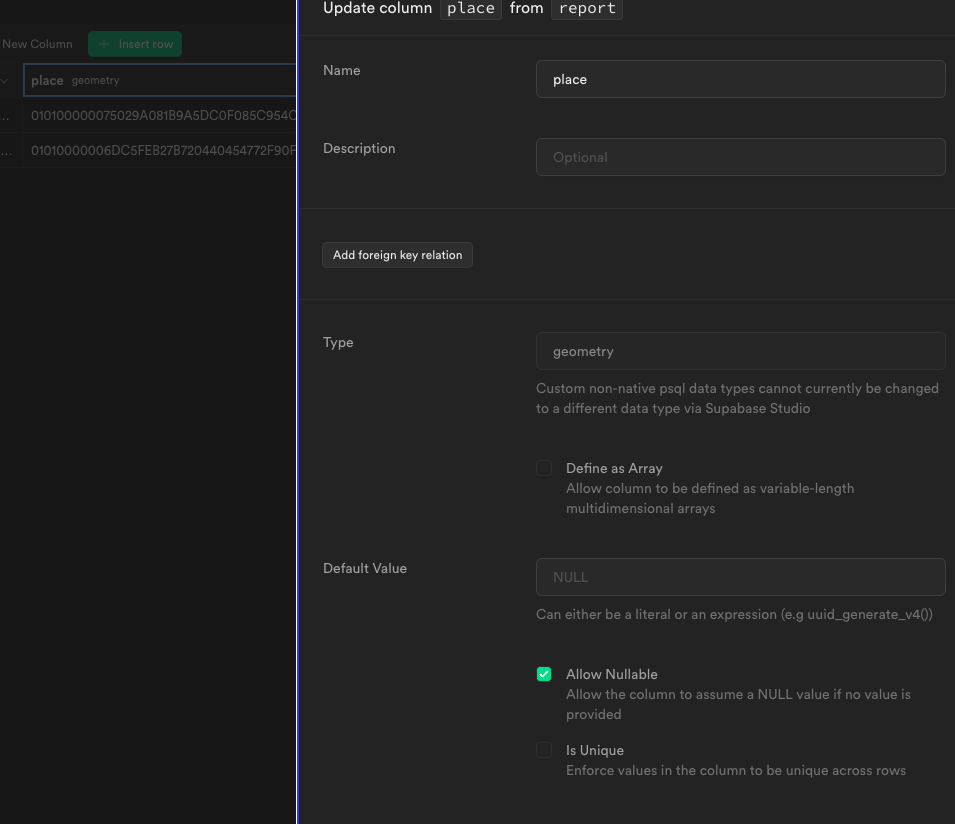Expand the chevron left of place column
955x824 pixels.
pos(5,80)
